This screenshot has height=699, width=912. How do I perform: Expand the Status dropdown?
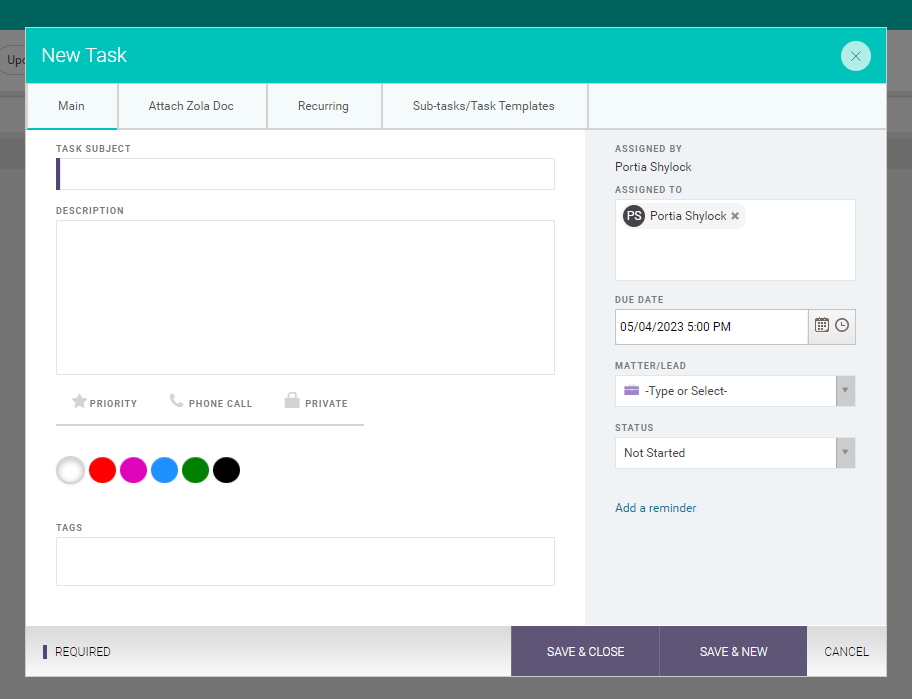(x=845, y=453)
